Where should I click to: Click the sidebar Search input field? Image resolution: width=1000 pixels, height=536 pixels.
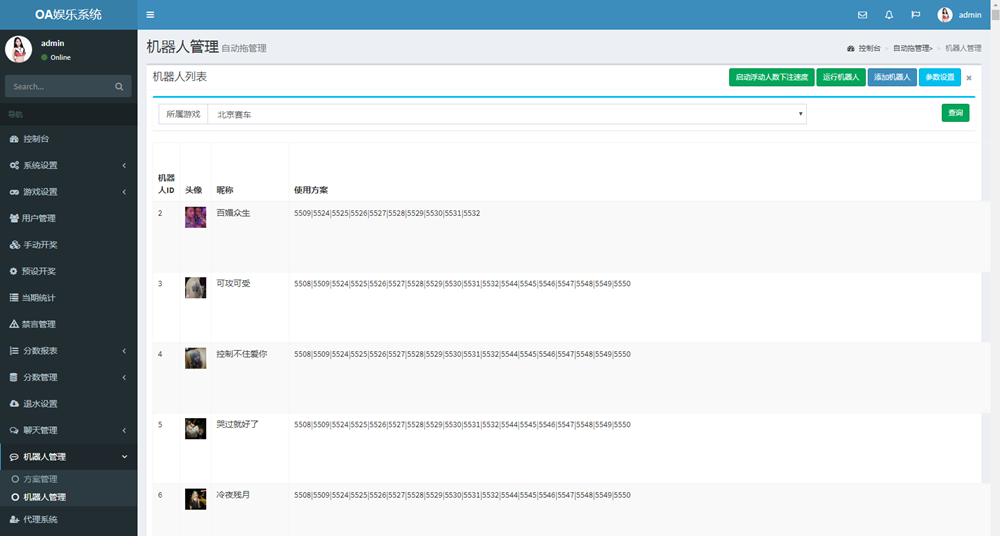pos(58,87)
